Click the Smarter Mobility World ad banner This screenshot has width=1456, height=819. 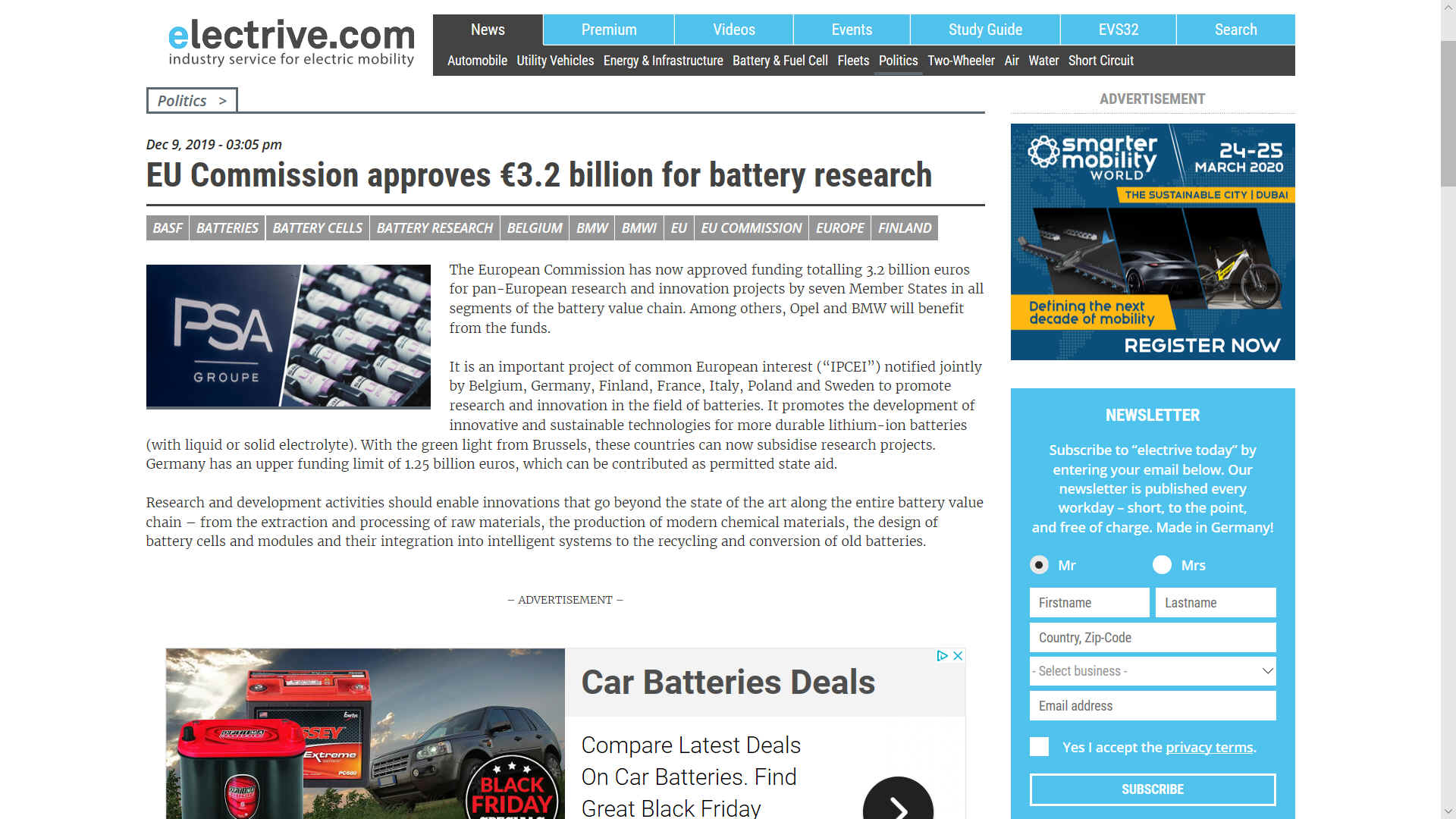pyautogui.click(x=1153, y=241)
